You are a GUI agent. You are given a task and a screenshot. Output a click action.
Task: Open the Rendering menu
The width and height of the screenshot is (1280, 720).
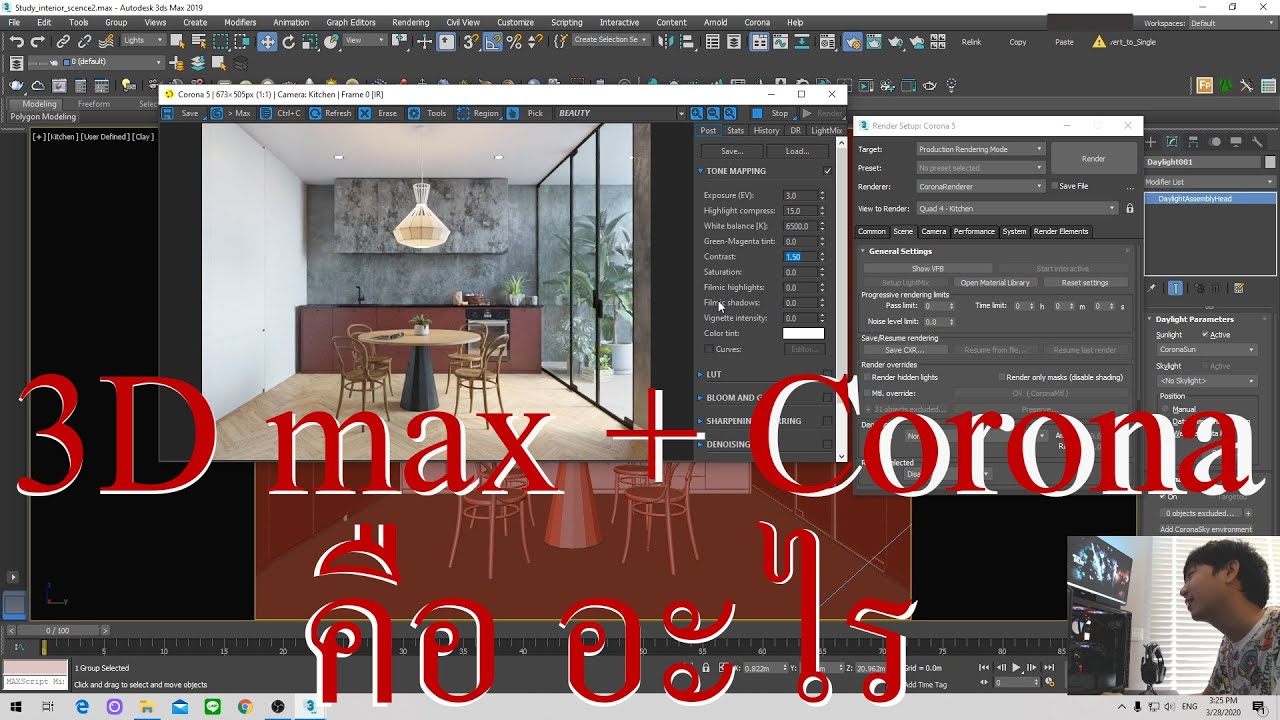point(410,22)
